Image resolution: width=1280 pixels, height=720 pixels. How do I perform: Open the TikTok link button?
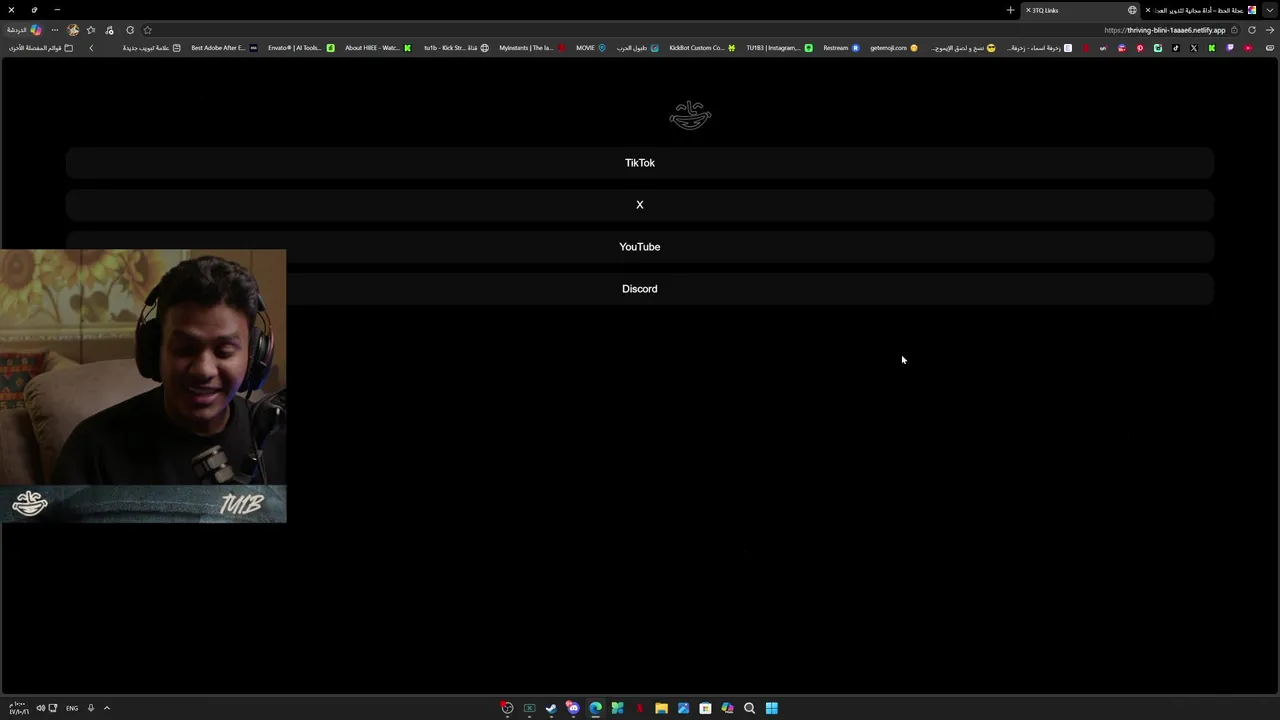click(640, 163)
